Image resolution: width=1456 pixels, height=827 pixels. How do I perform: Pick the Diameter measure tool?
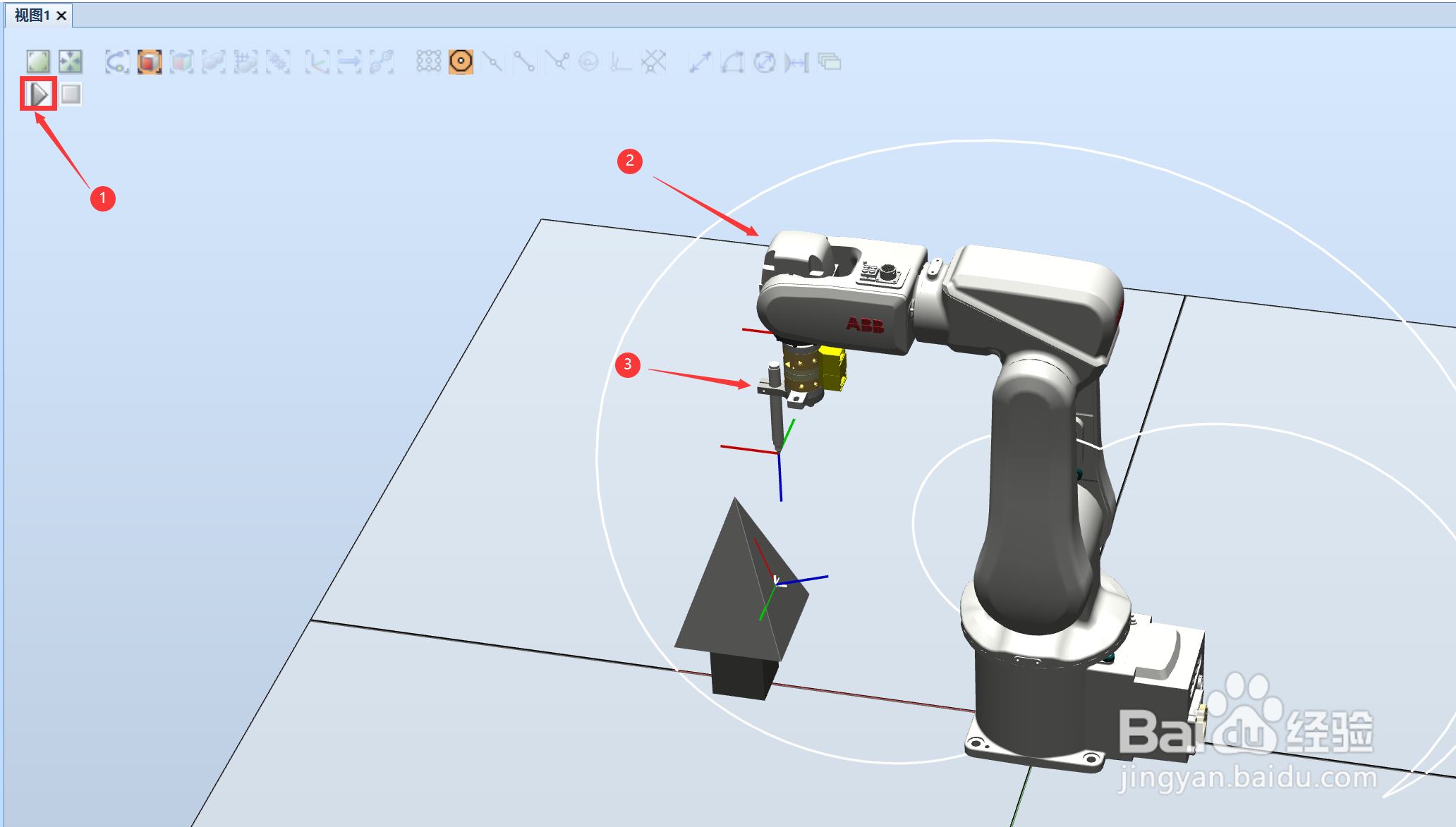(765, 62)
